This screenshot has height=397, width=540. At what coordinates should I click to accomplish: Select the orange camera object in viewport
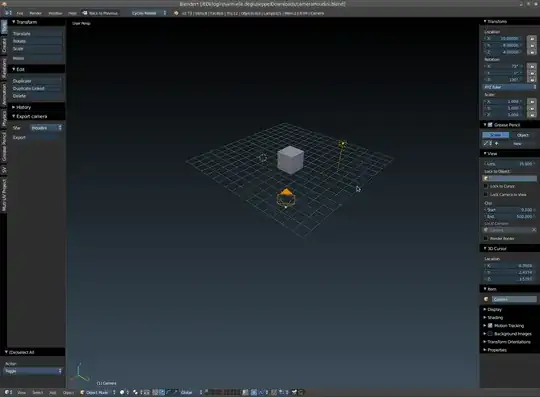(x=286, y=198)
